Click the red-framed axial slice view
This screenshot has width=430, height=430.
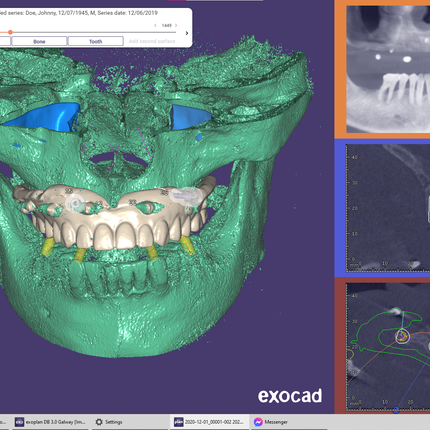click(x=388, y=346)
